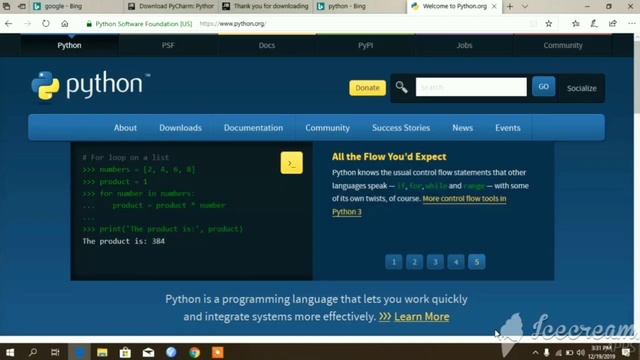Select PSF in top site bar
The height and width of the screenshot is (360, 640).
pos(168,45)
